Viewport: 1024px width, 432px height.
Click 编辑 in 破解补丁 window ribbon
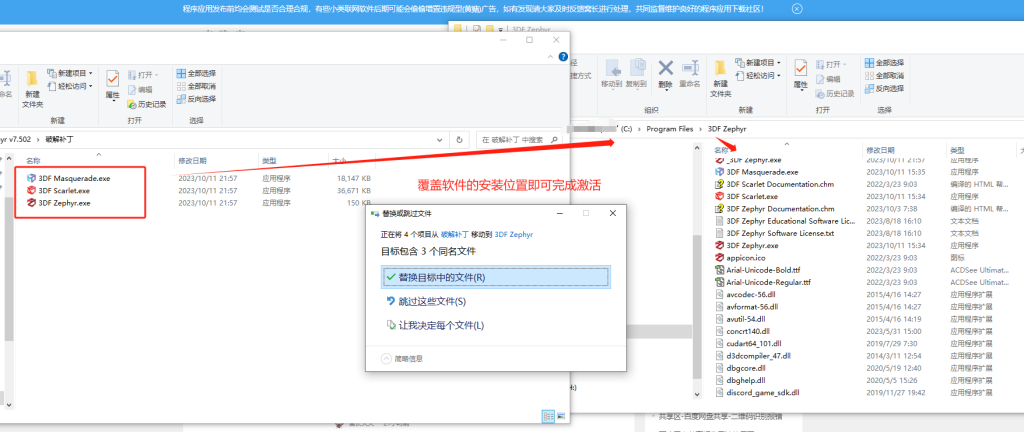pos(140,89)
